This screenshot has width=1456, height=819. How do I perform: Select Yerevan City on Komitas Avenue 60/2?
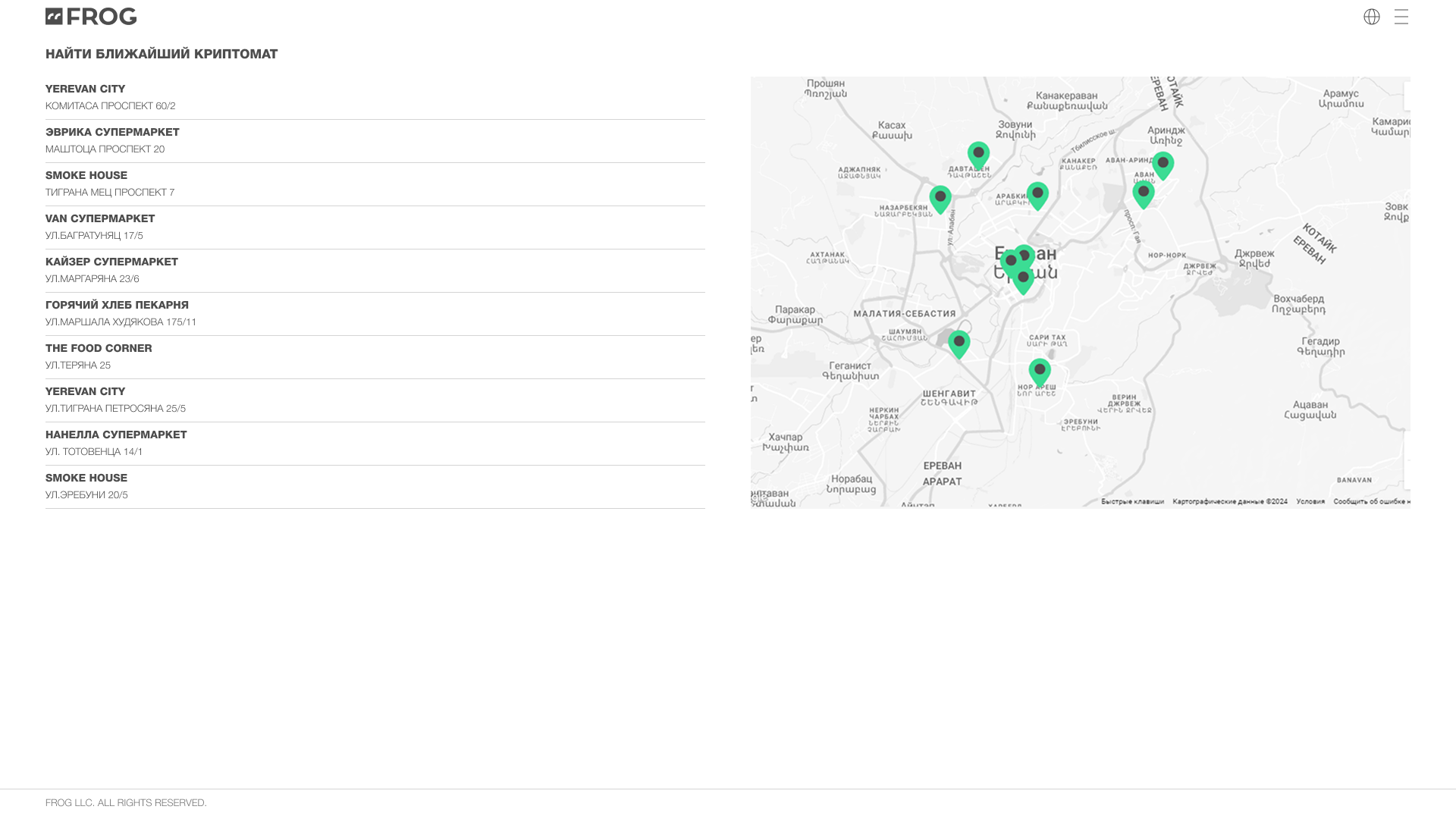pyautogui.click(x=85, y=89)
